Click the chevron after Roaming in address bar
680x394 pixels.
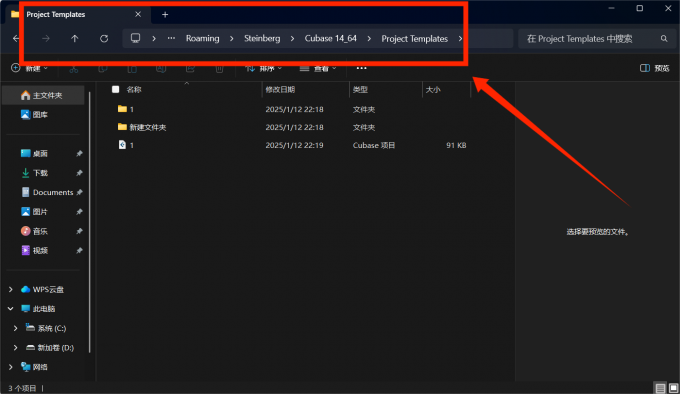tap(232, 39)
